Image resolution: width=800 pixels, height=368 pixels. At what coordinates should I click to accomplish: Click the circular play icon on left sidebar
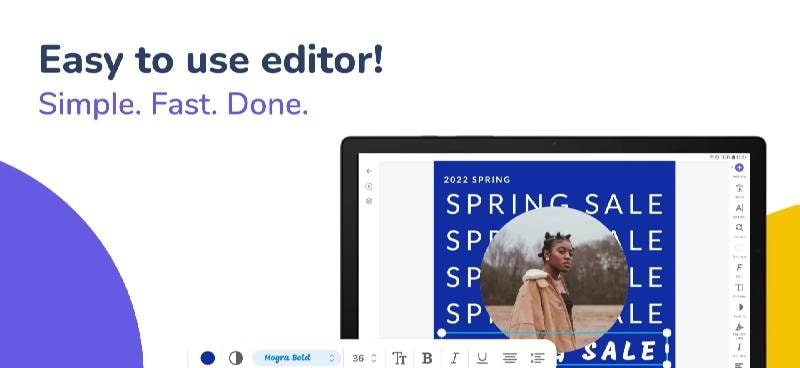click(369, 186)
